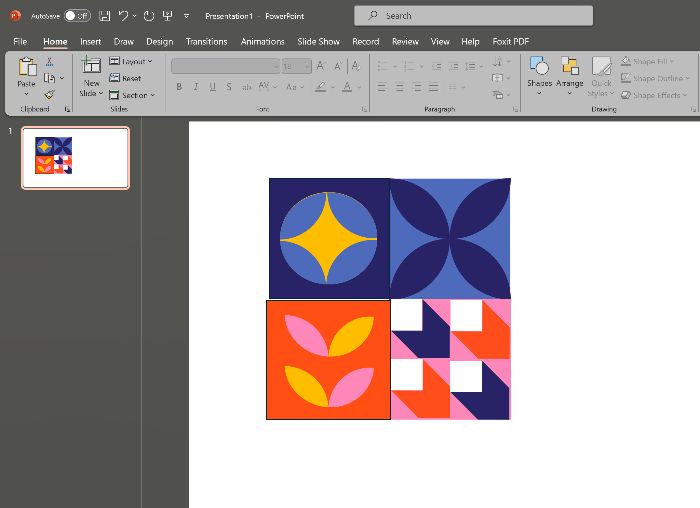Click the Search box
The height and width of the screenshot is (508, 700).
[x=473, y=16]
